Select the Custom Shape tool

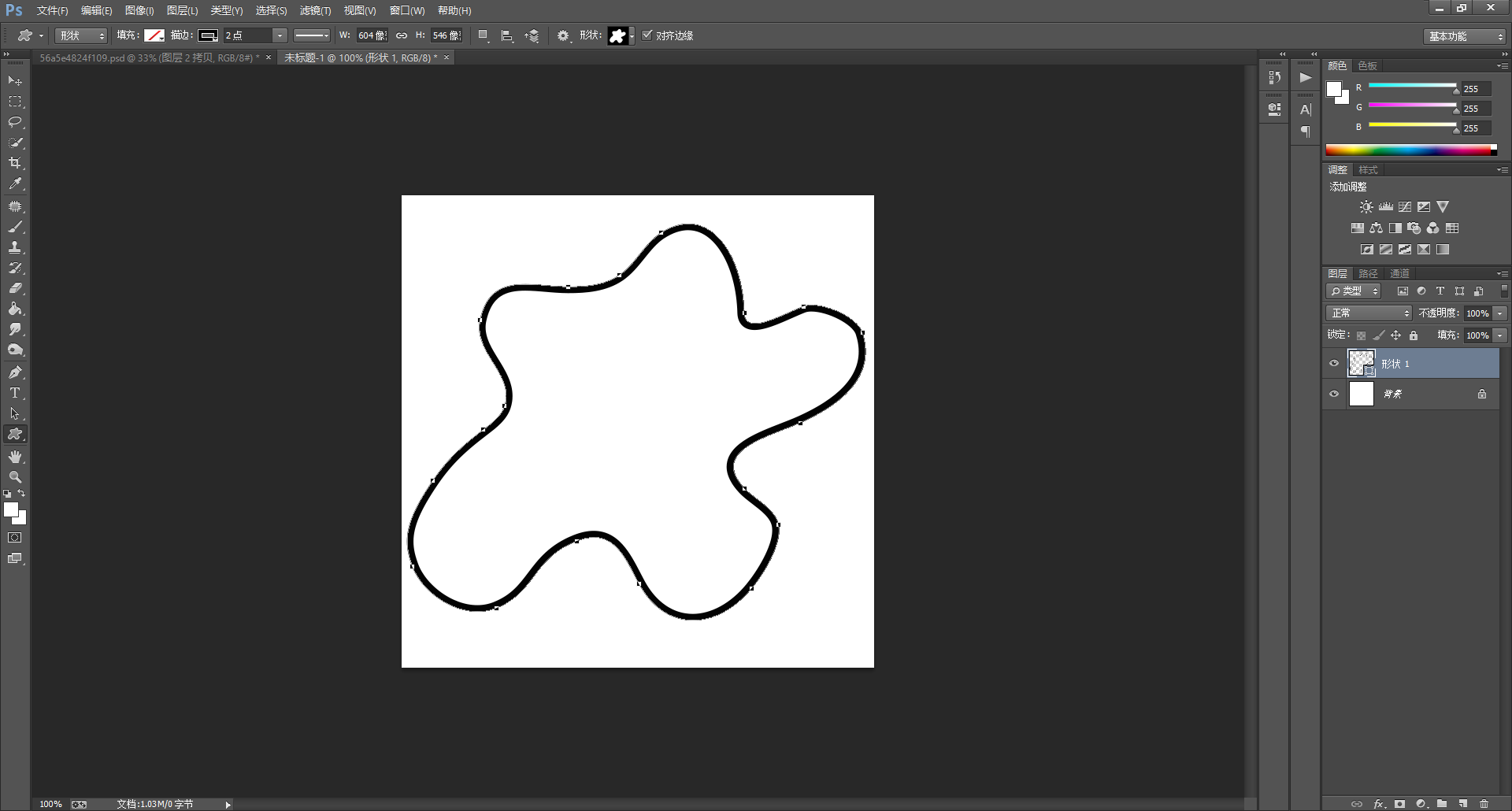click(x=15, y=434)
